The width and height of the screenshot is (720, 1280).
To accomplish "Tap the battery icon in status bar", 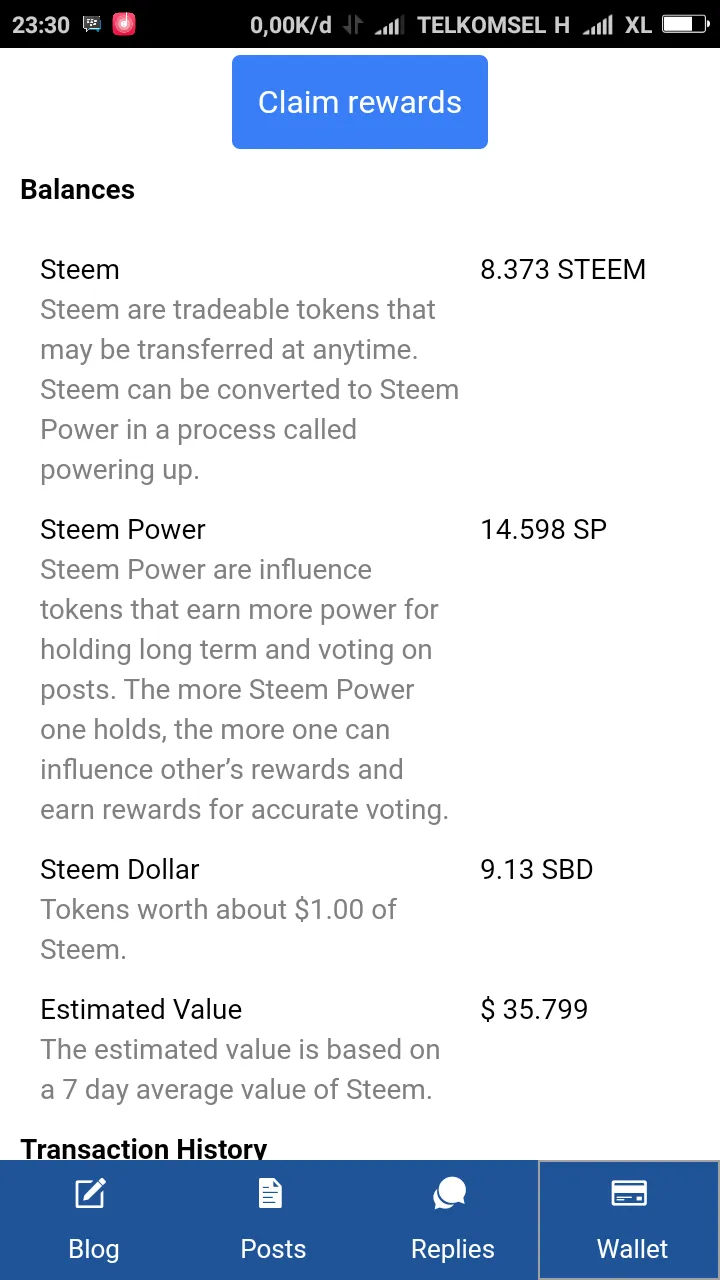I will click(x=685, y=24).
